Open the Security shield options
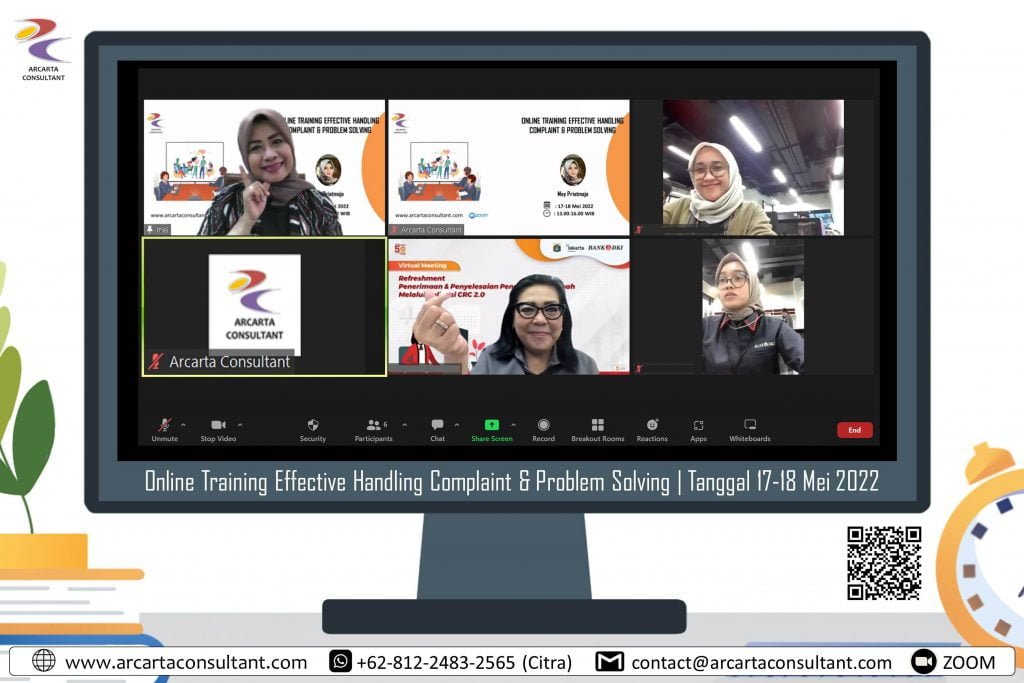Viewport: 1024px width, 683px height. [x=313, y=426]
